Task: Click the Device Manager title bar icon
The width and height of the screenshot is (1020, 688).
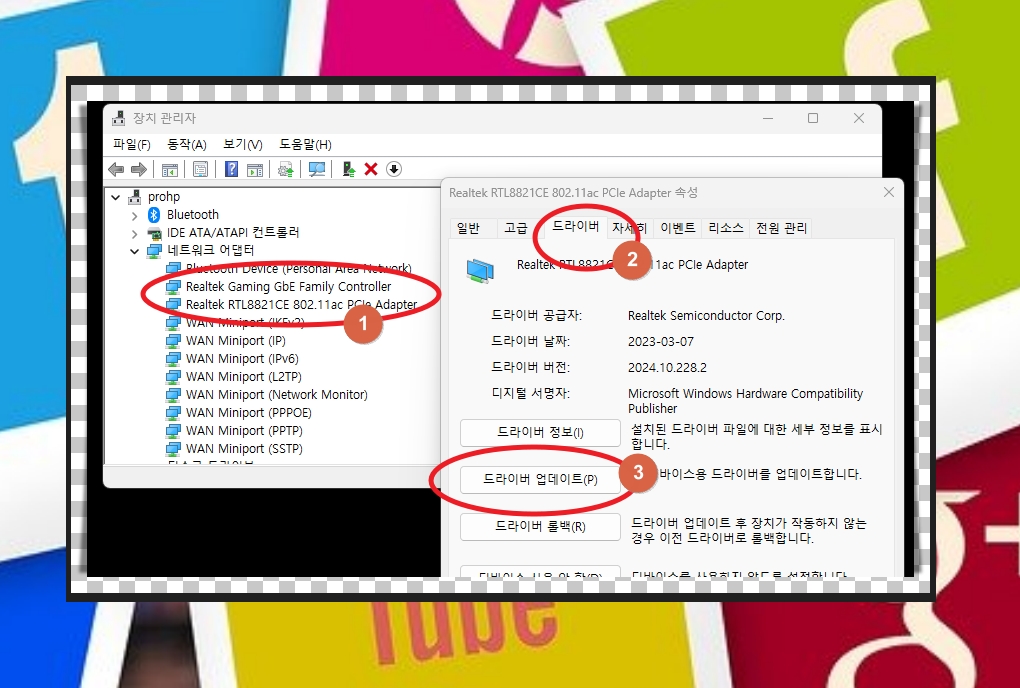Action: tap(118, 118)
